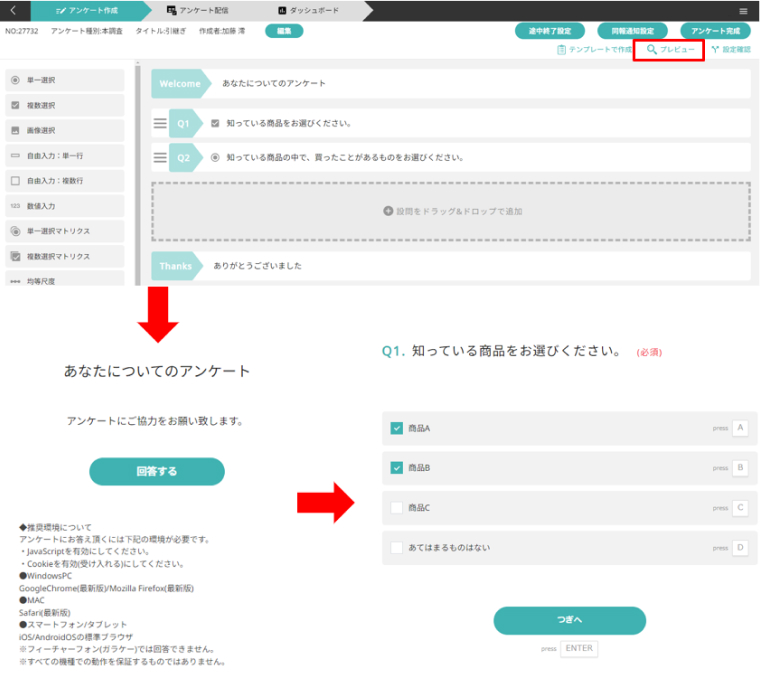
Task: Click the Welcome label tag
Action: point(181,84)
